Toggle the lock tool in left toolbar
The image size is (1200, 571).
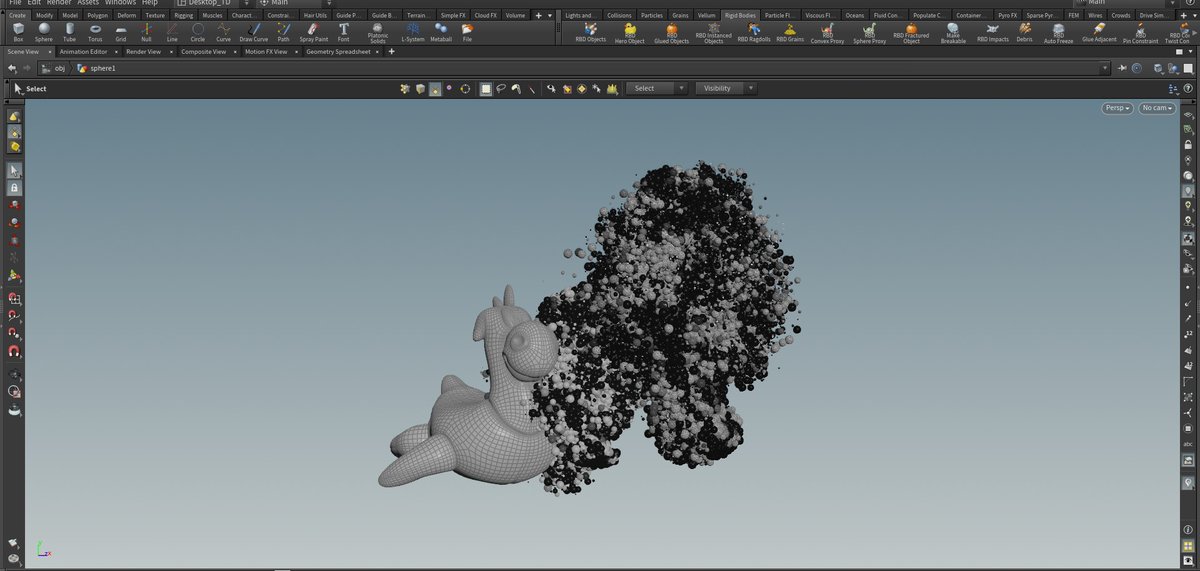[14, 188]
